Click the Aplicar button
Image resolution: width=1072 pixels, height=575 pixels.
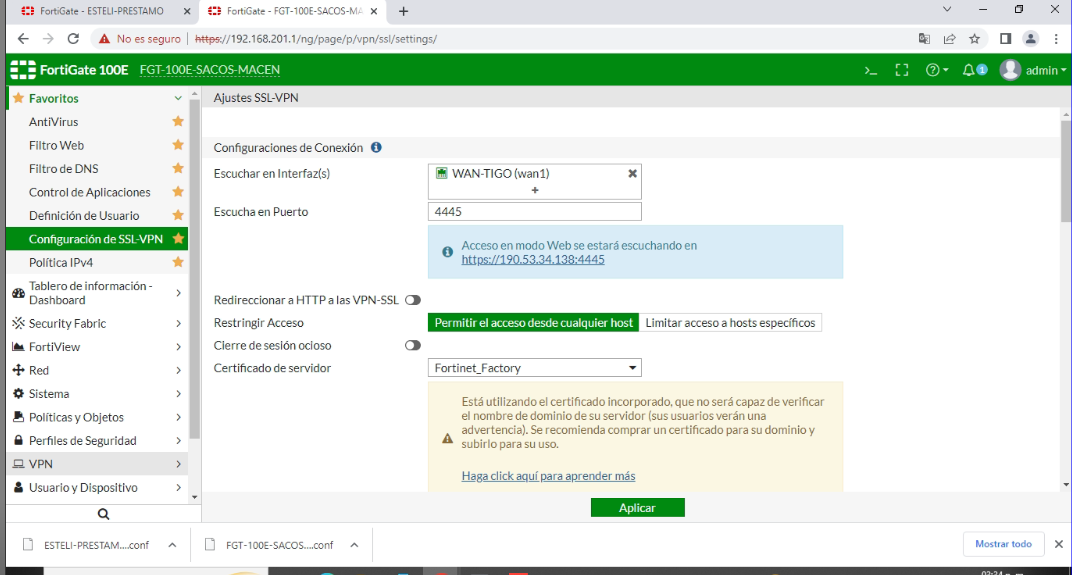pyautogui.click(x=637, y=508)
